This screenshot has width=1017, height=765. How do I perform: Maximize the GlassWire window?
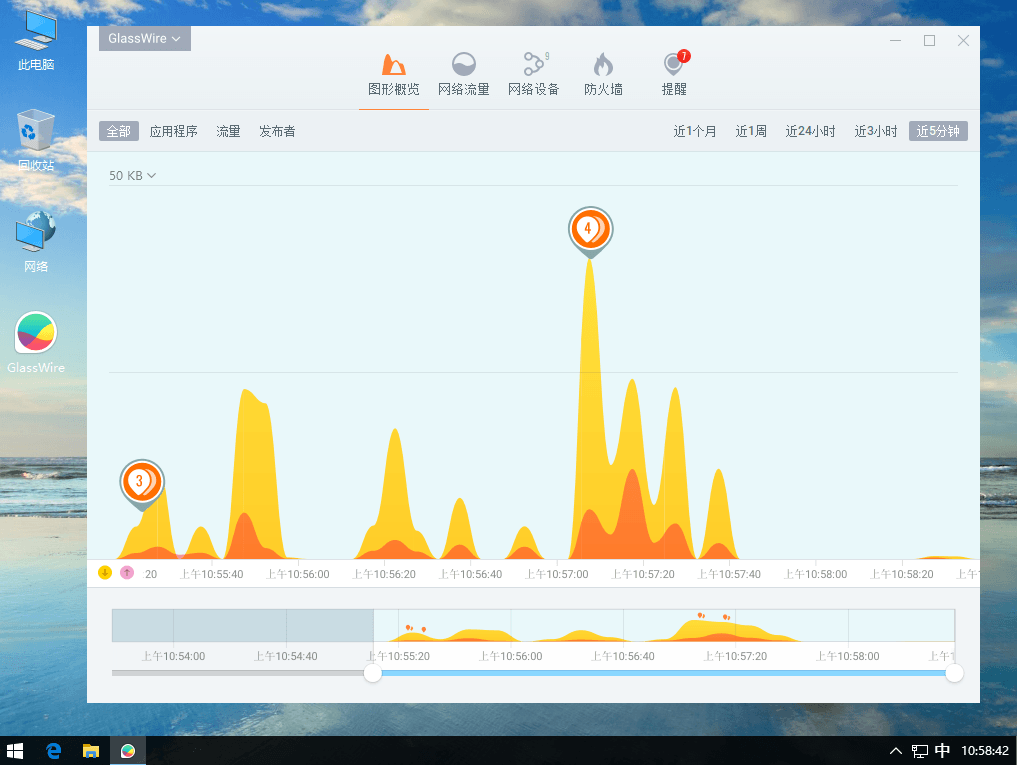click(x=929, y=40)
